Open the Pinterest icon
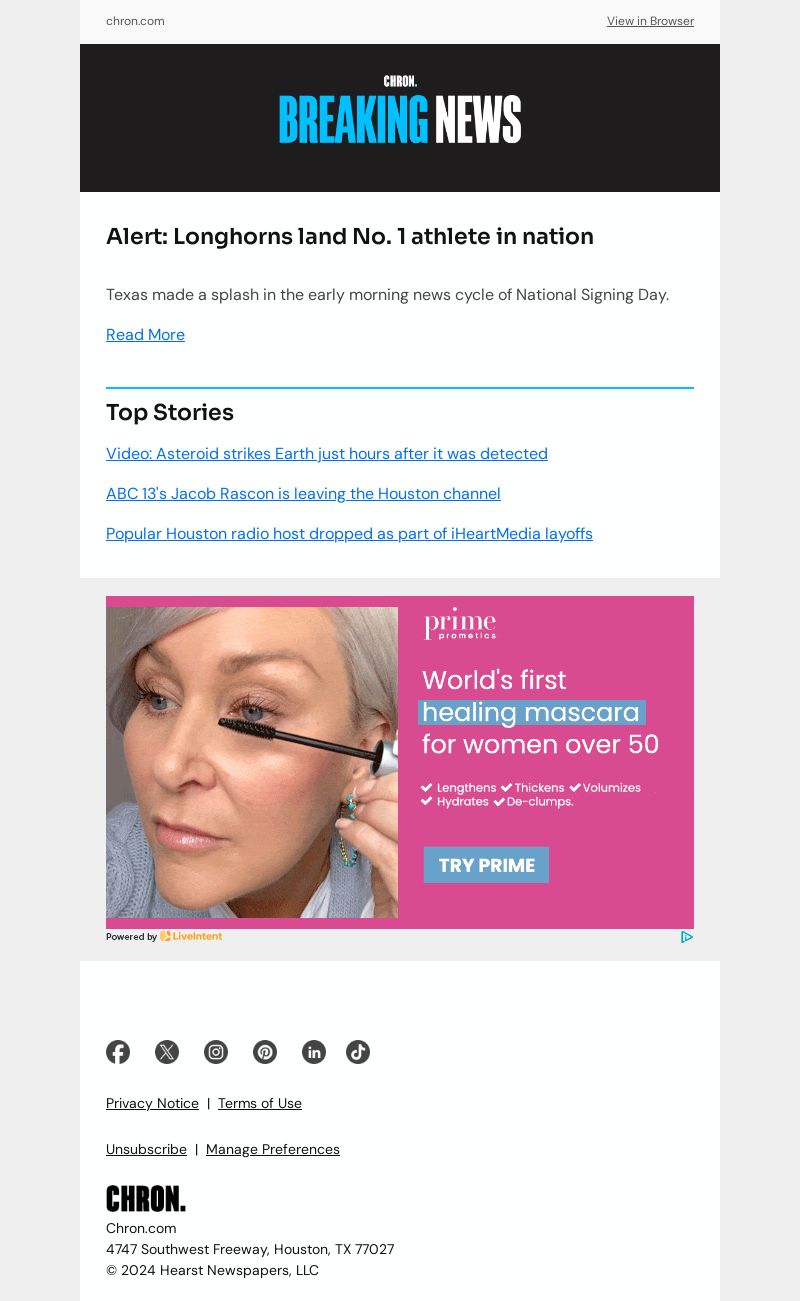 (265, 1052)
